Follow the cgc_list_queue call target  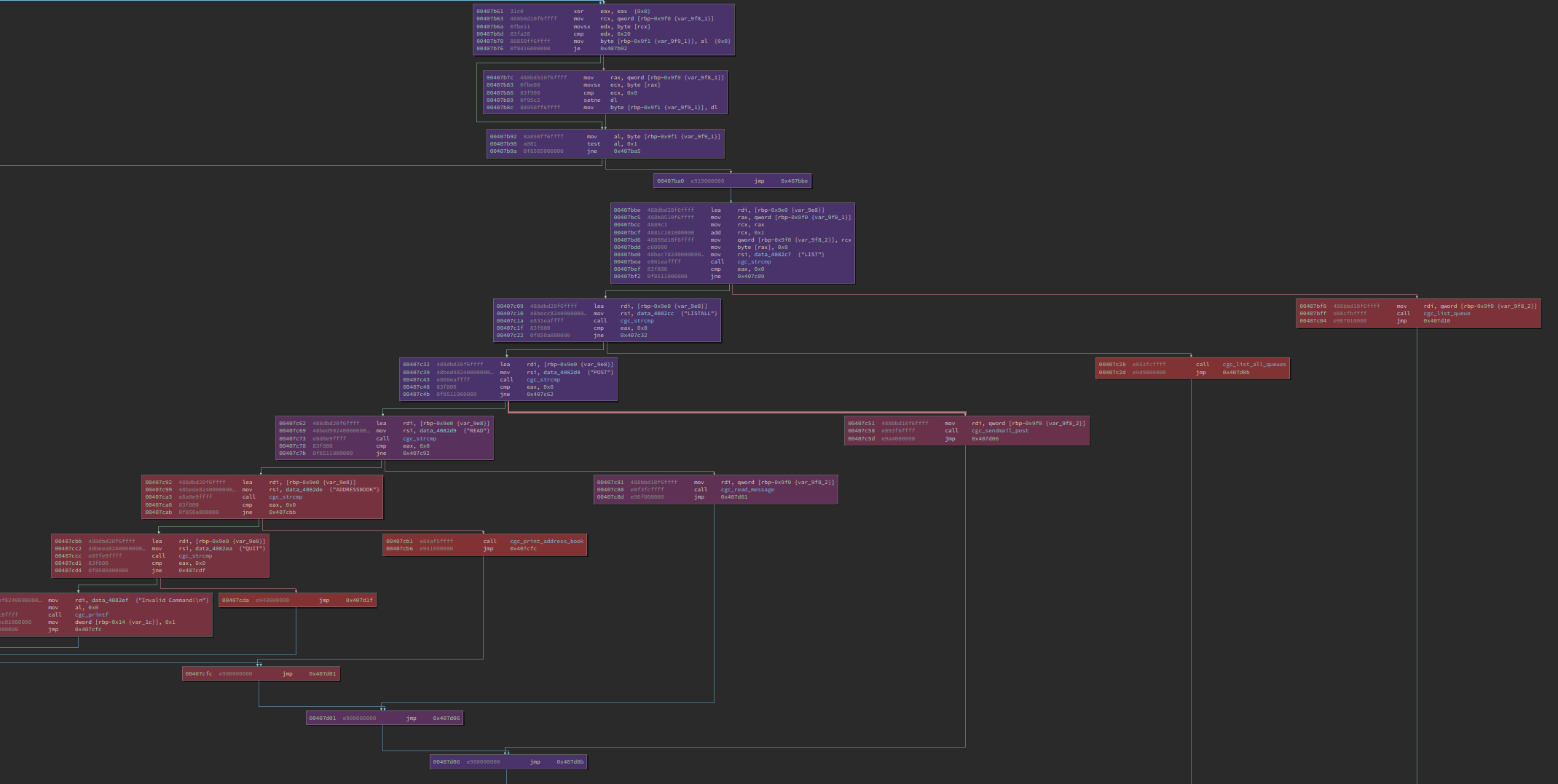point(1447,314)
